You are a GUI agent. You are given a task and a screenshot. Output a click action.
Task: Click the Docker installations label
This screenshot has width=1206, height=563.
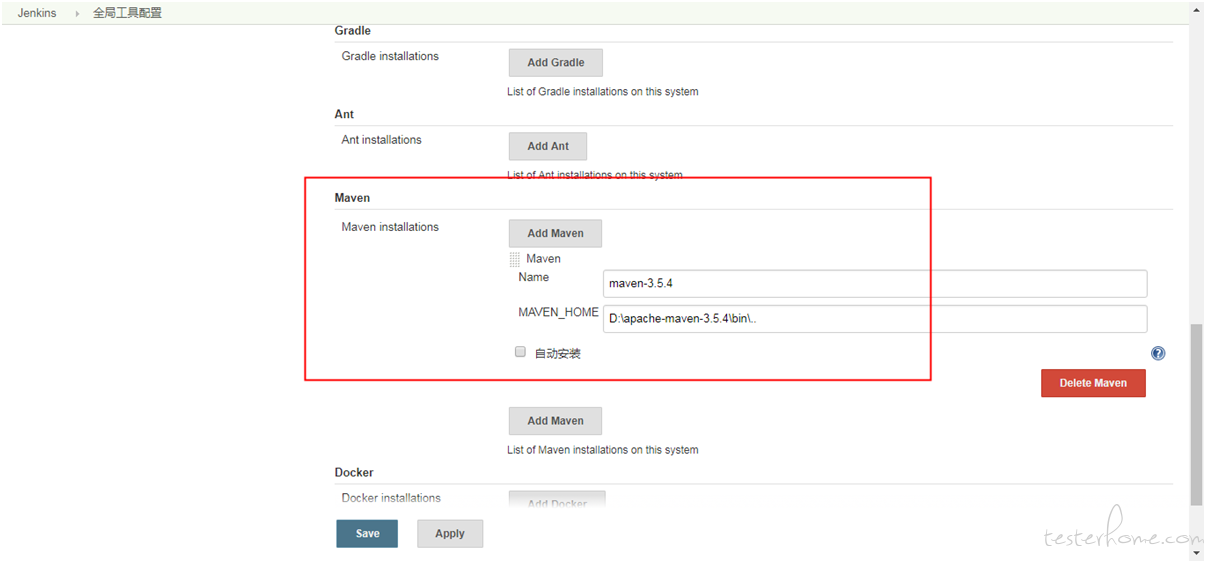click(x=391, y=498)
